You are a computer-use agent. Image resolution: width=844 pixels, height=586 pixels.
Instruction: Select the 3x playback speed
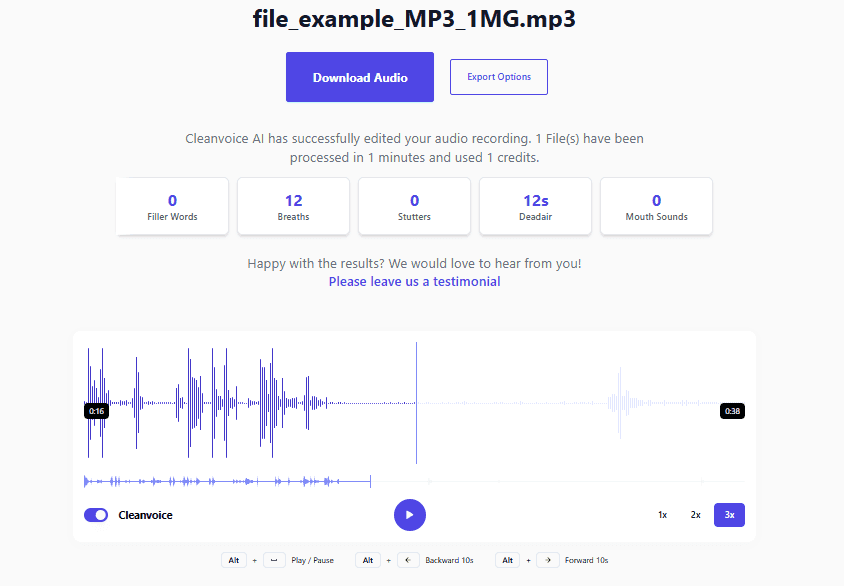click(729, 515)
